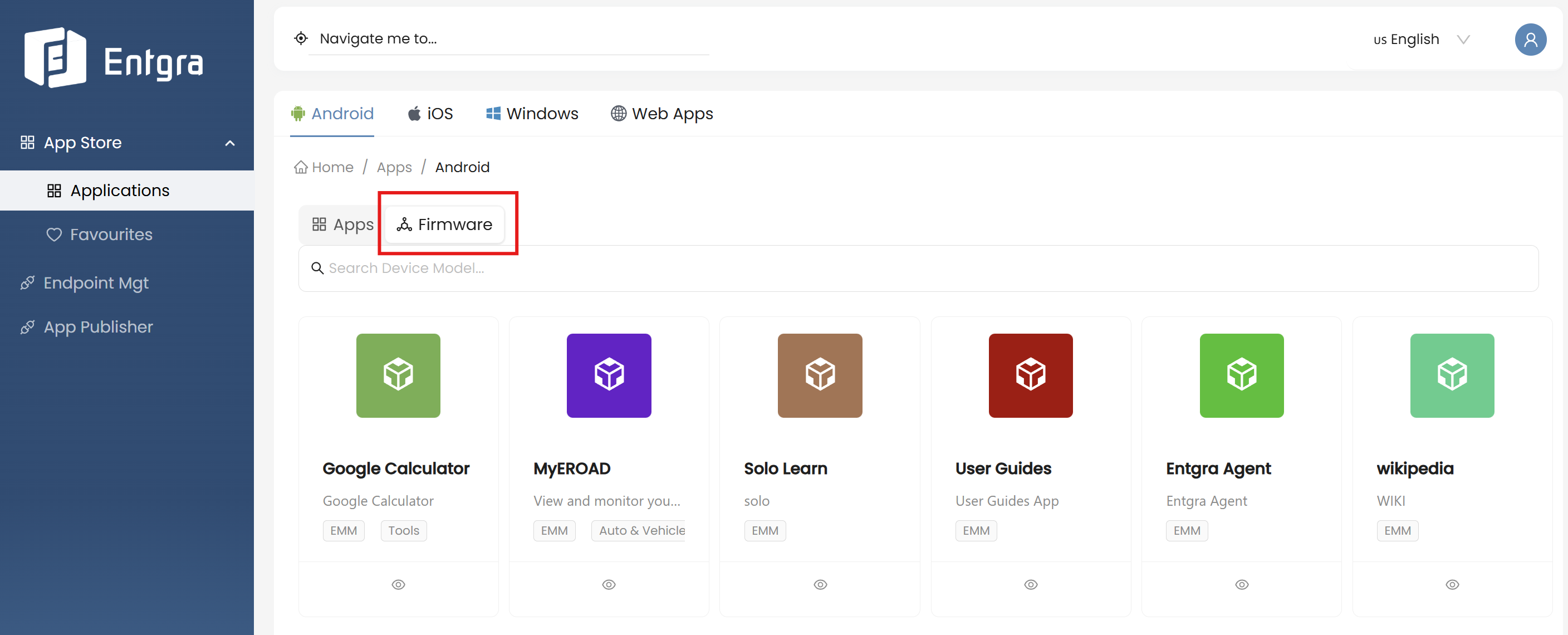Click the search magnifier icon
Screen dimensions: 1568x635
pos(317,268)
